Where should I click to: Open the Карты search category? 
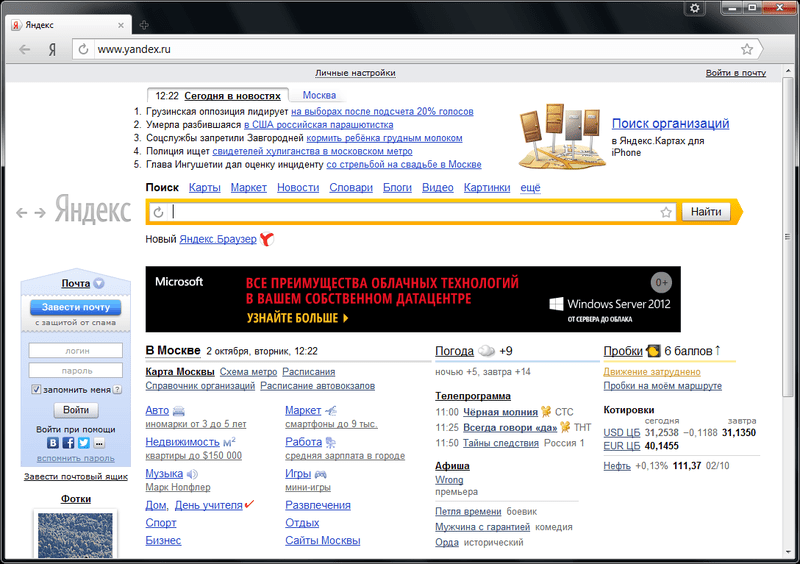coord(204,188)
